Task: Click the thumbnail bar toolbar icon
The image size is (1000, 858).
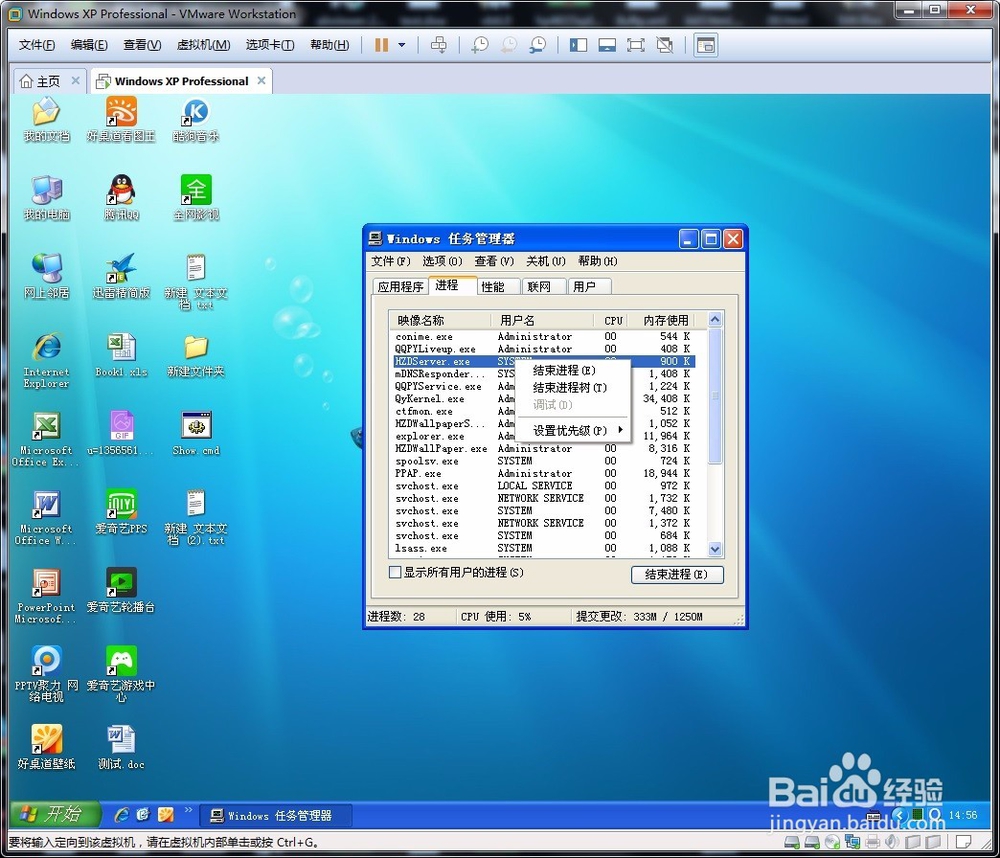Action: [x=607, y=45]
